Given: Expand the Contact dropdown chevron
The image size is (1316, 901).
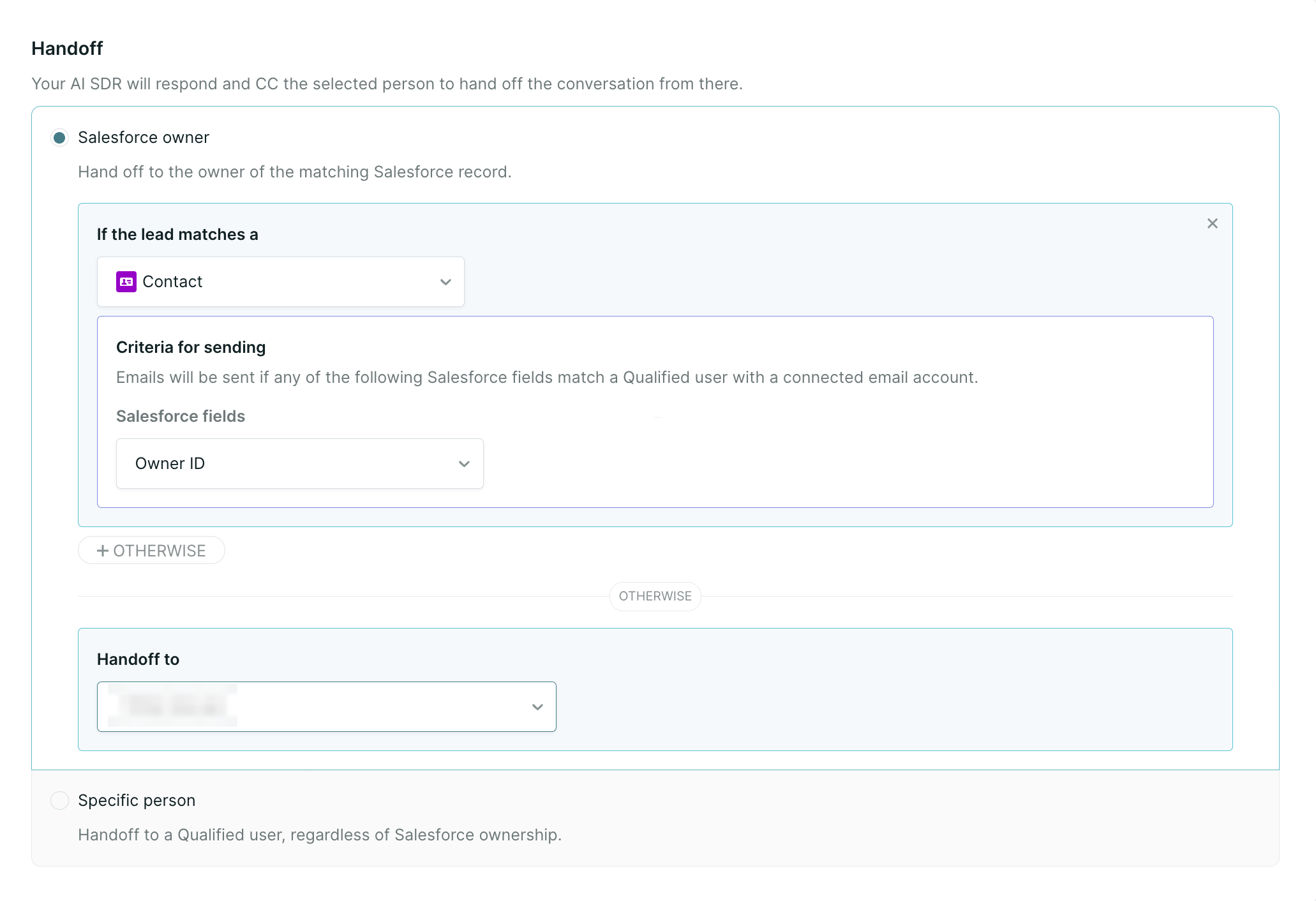Looking at the screenshot, I should coord(445,282).
